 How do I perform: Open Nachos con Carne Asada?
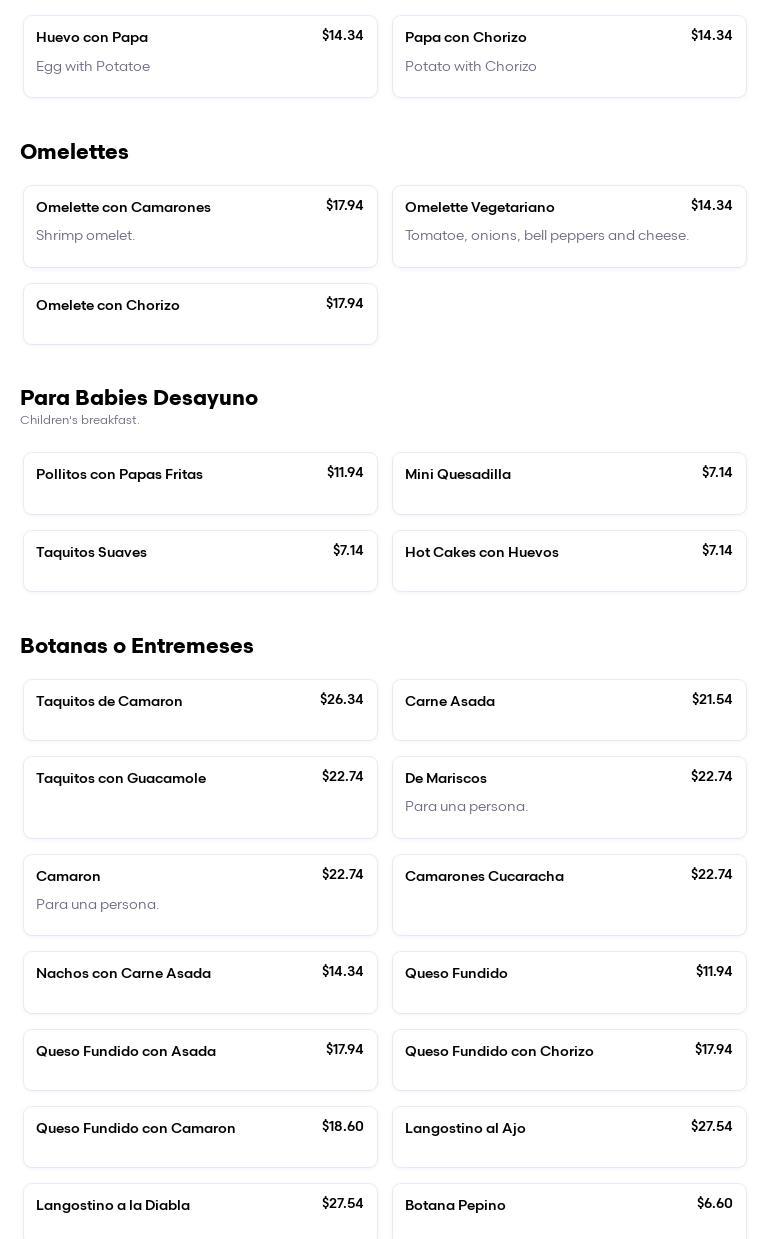click(x=200, y=982)
